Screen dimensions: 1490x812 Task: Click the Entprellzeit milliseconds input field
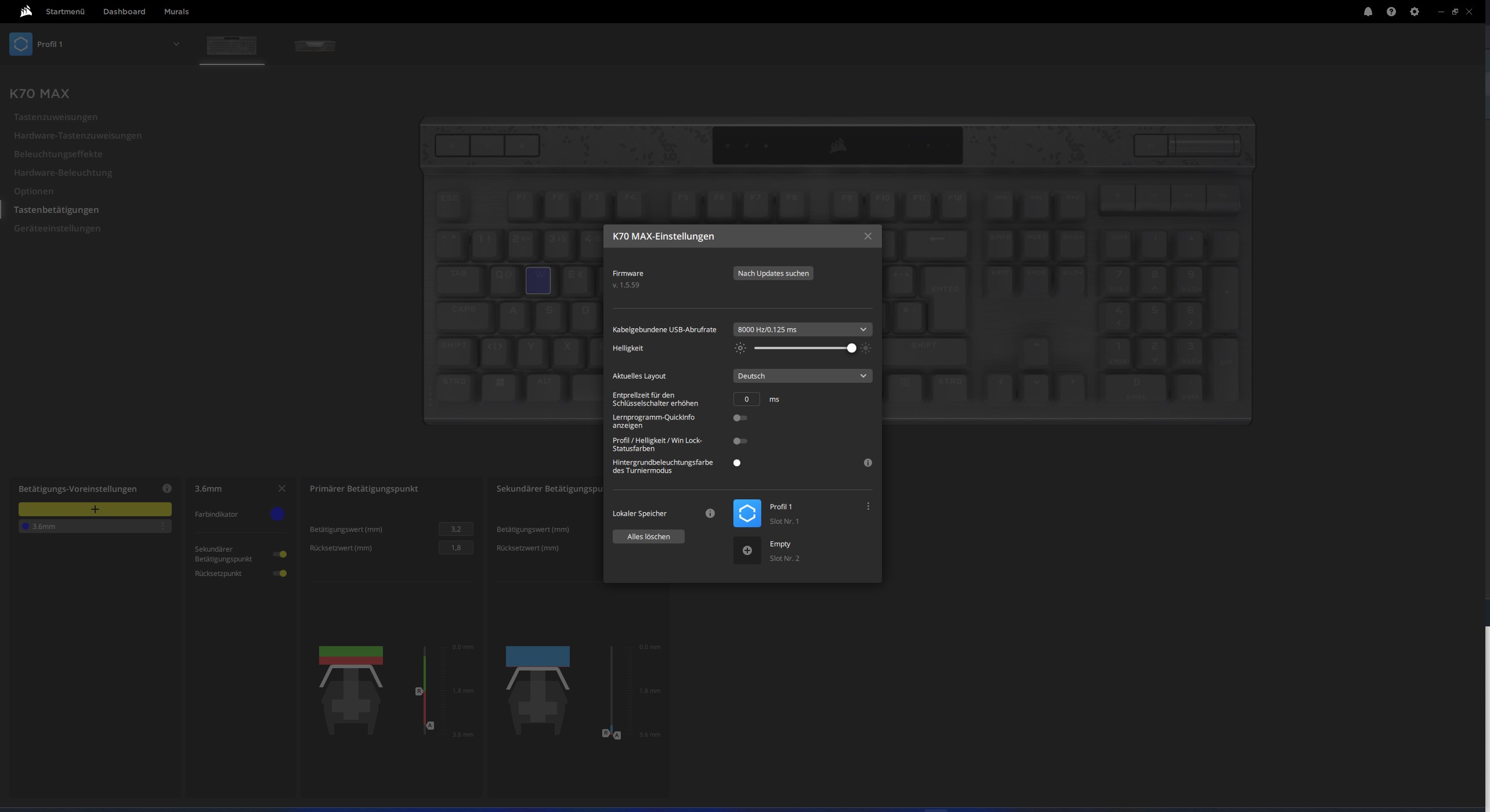pyautogui.click(x=747, y=399)
